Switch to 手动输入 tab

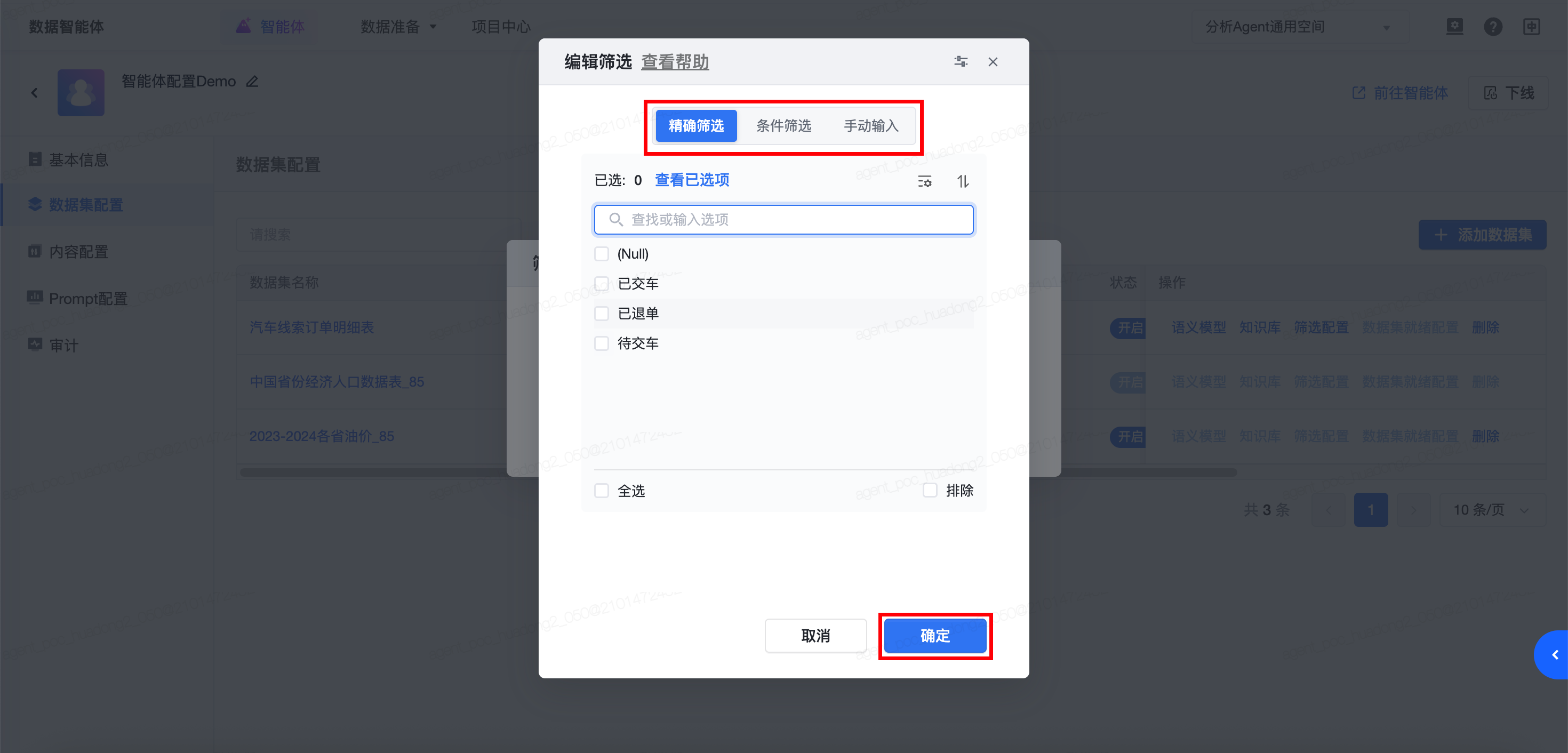871,126
